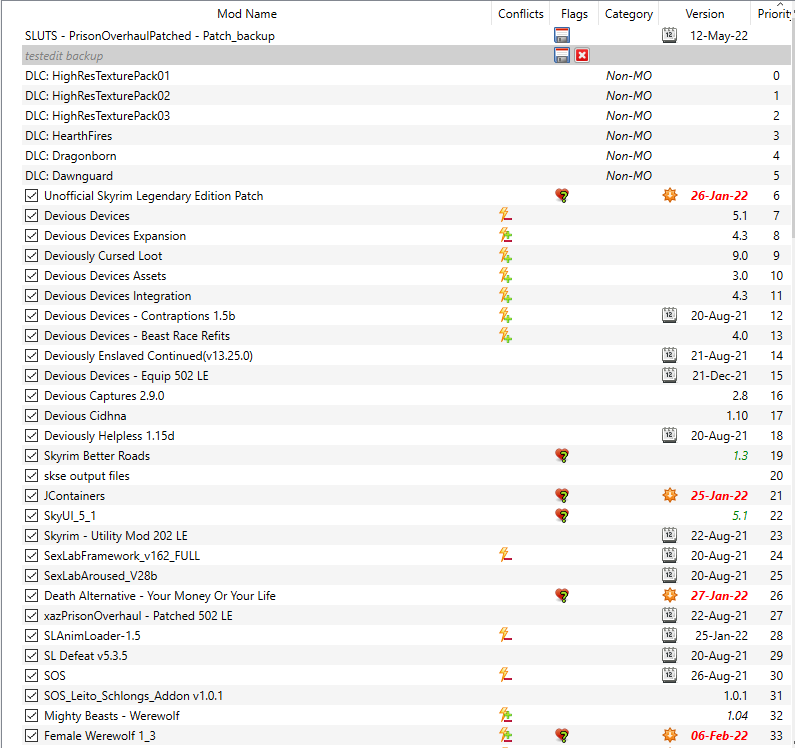
Task: Click the conflict icon for Deviously Cursed Loot
Action: pyautogui.click(x=505, y=255)
